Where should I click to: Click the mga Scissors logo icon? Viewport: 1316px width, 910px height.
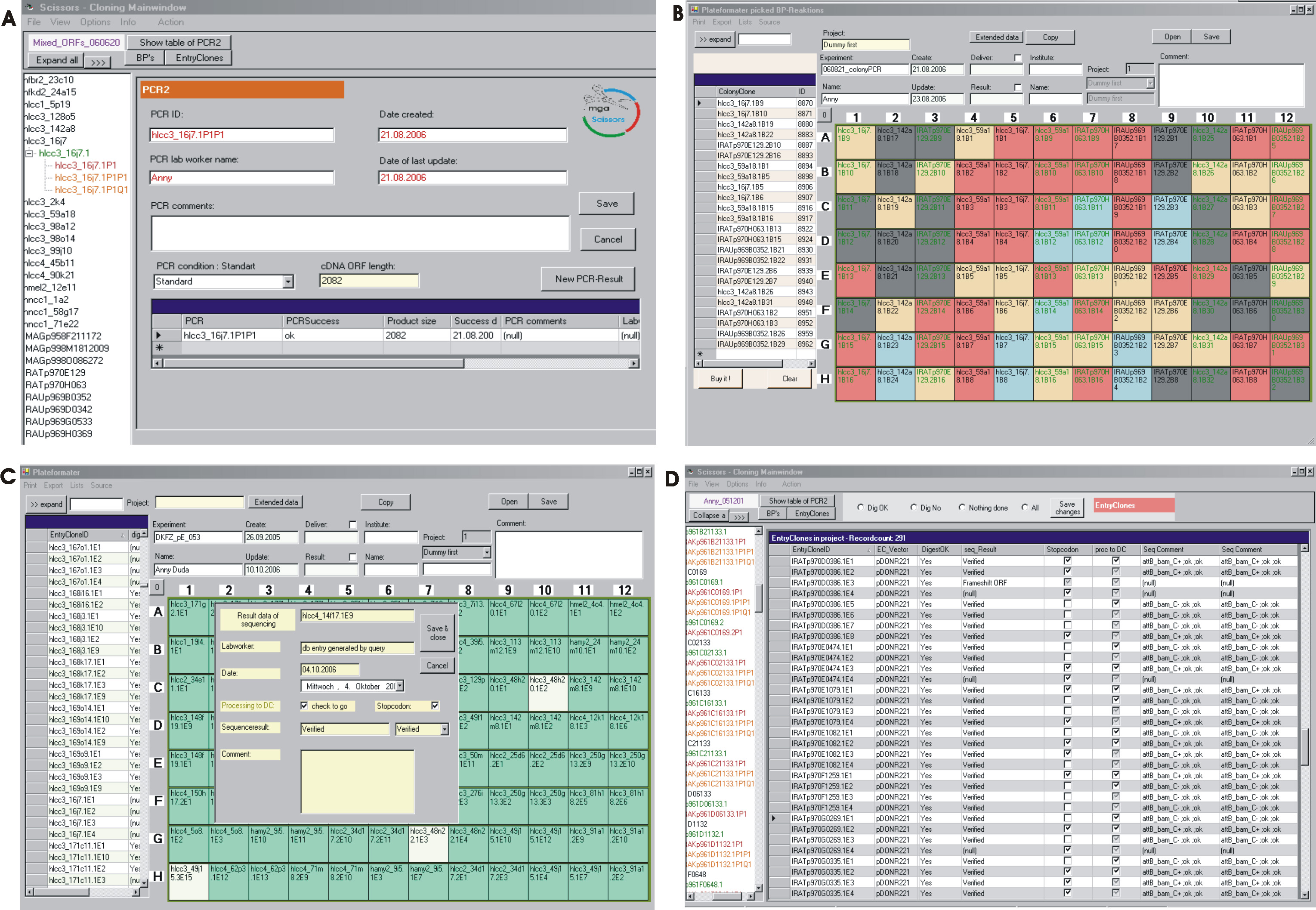point(610,111)
